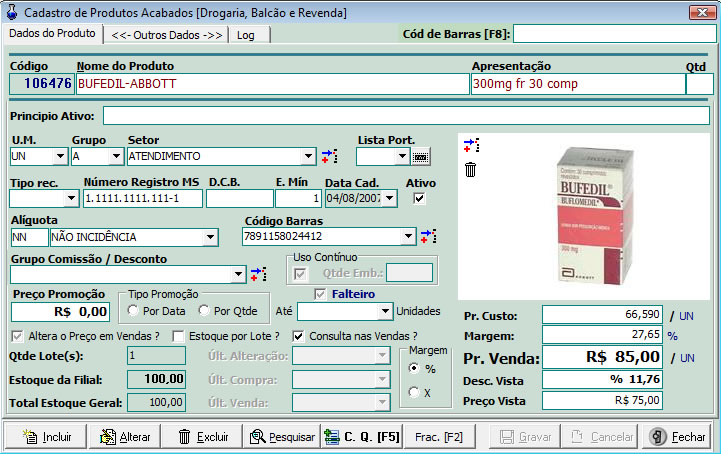
Task: Click the add image icon above trash can
Action: 471,145
